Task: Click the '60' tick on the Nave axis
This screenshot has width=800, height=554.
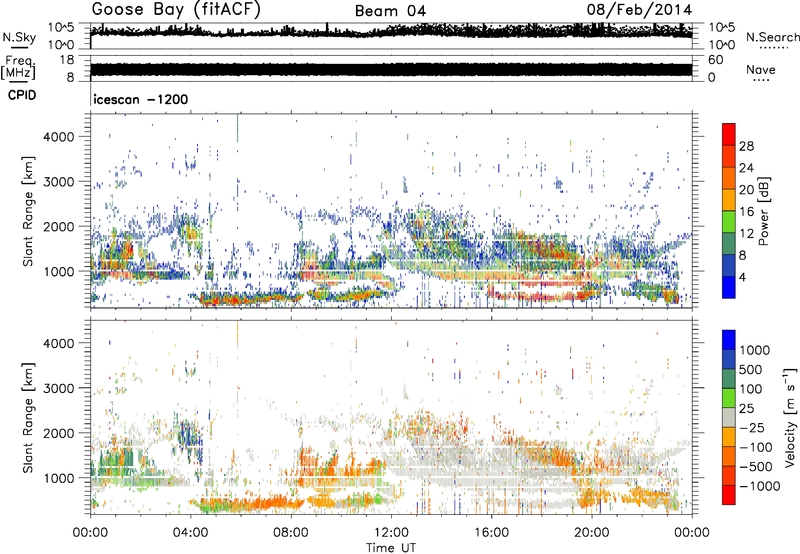Action: (715, 60)
